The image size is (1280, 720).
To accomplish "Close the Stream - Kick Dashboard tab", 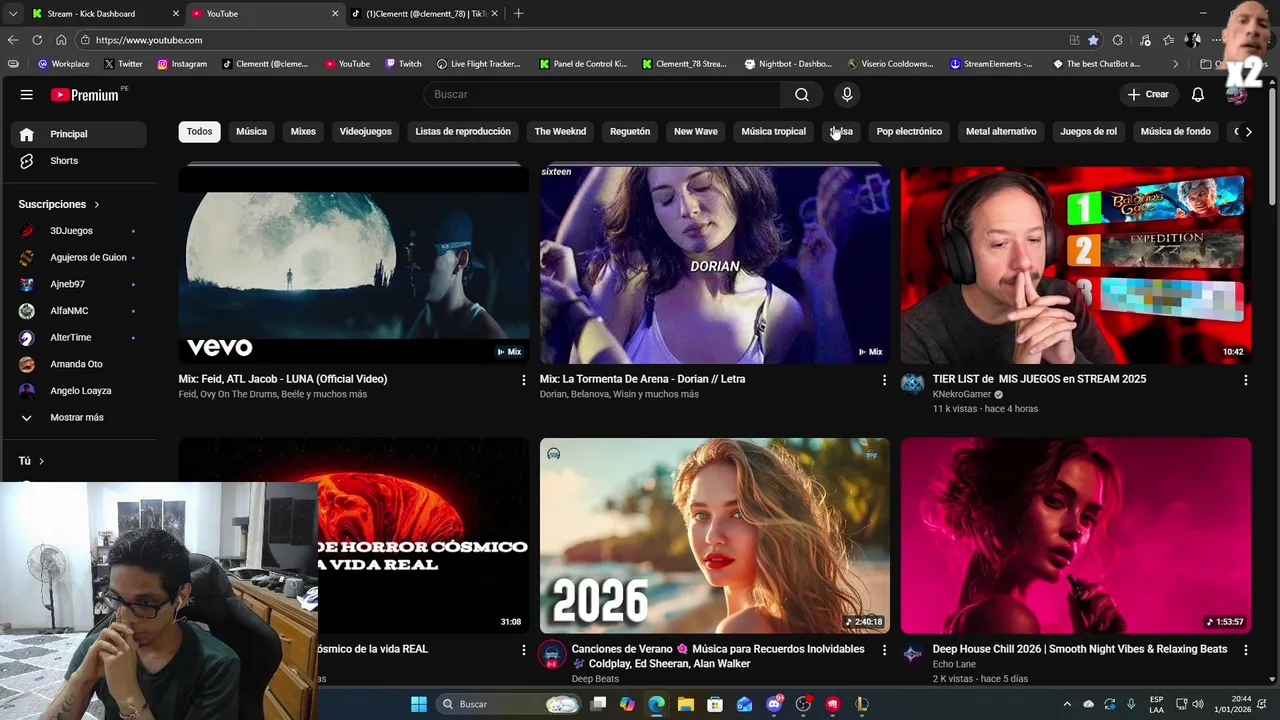I will click(176, 14).
